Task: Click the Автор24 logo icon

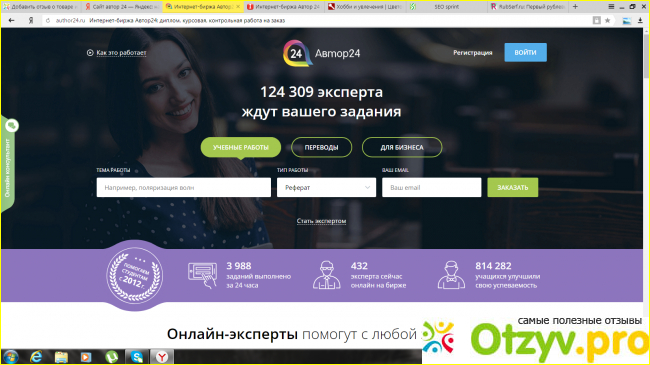Action: click(297, 53)
